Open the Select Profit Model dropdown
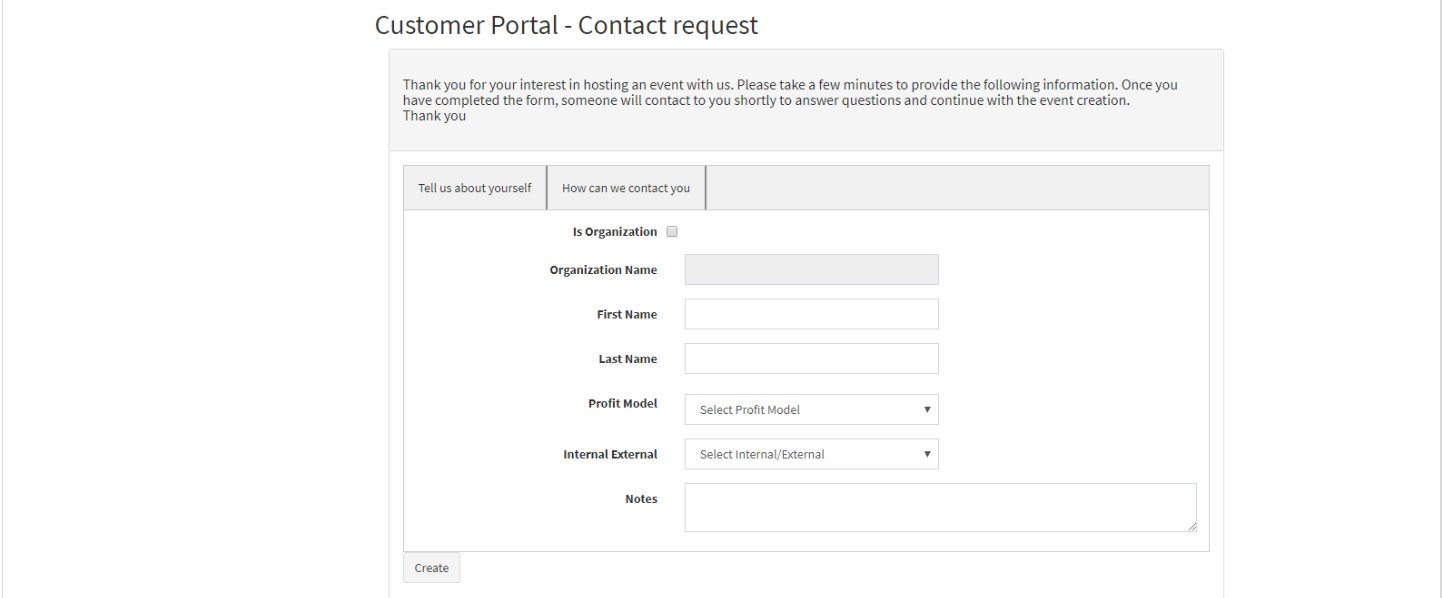 (811, 410)
